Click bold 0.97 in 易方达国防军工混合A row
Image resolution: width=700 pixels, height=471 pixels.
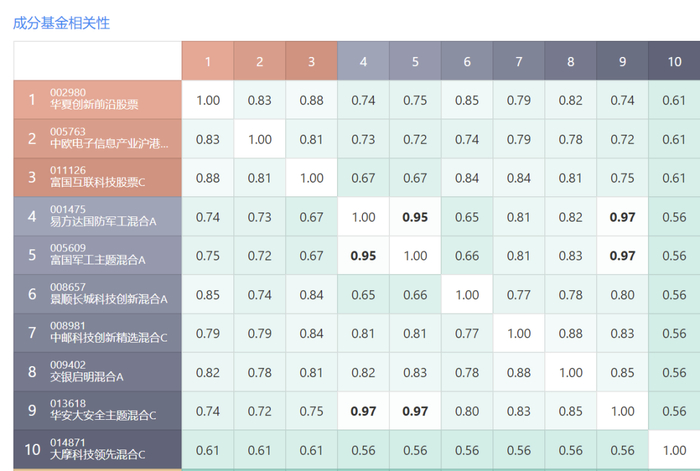pyautogui.click(x=622, y=217)
